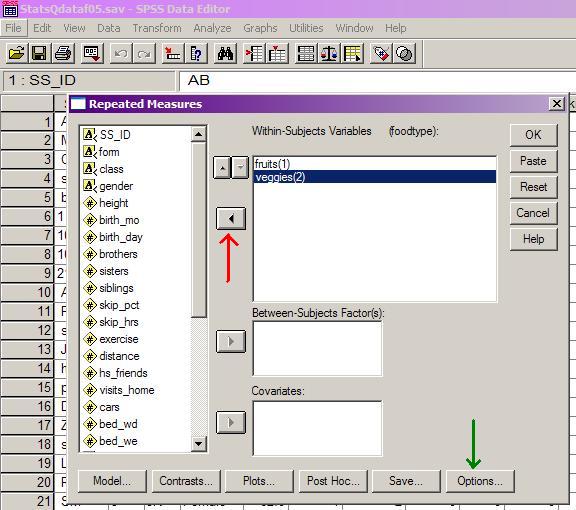Select fruits(1) in Within-Subjects Variables

click(x=375, y=164)
